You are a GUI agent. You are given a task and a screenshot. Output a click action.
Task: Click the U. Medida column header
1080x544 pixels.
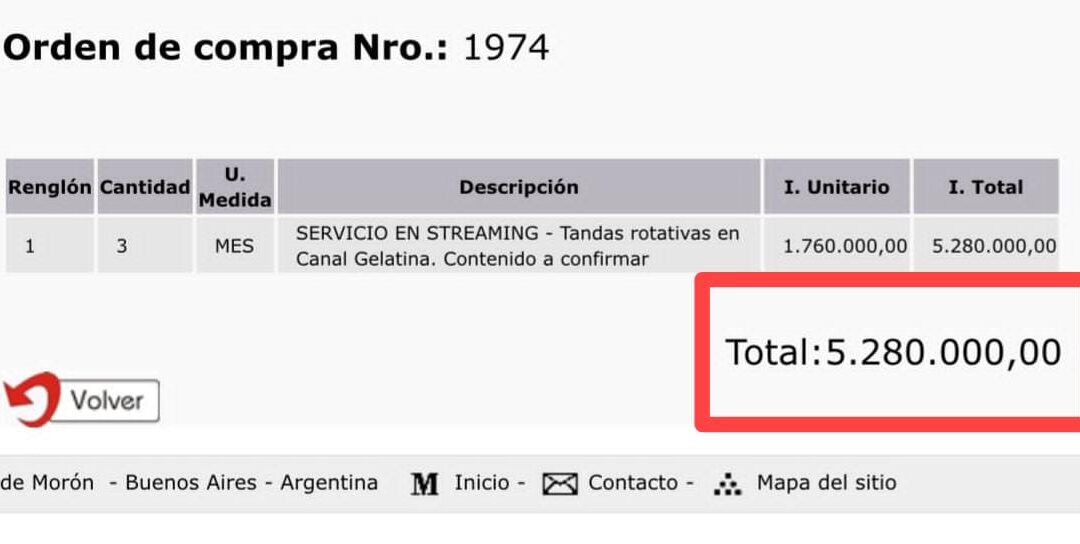coord(235,187)
